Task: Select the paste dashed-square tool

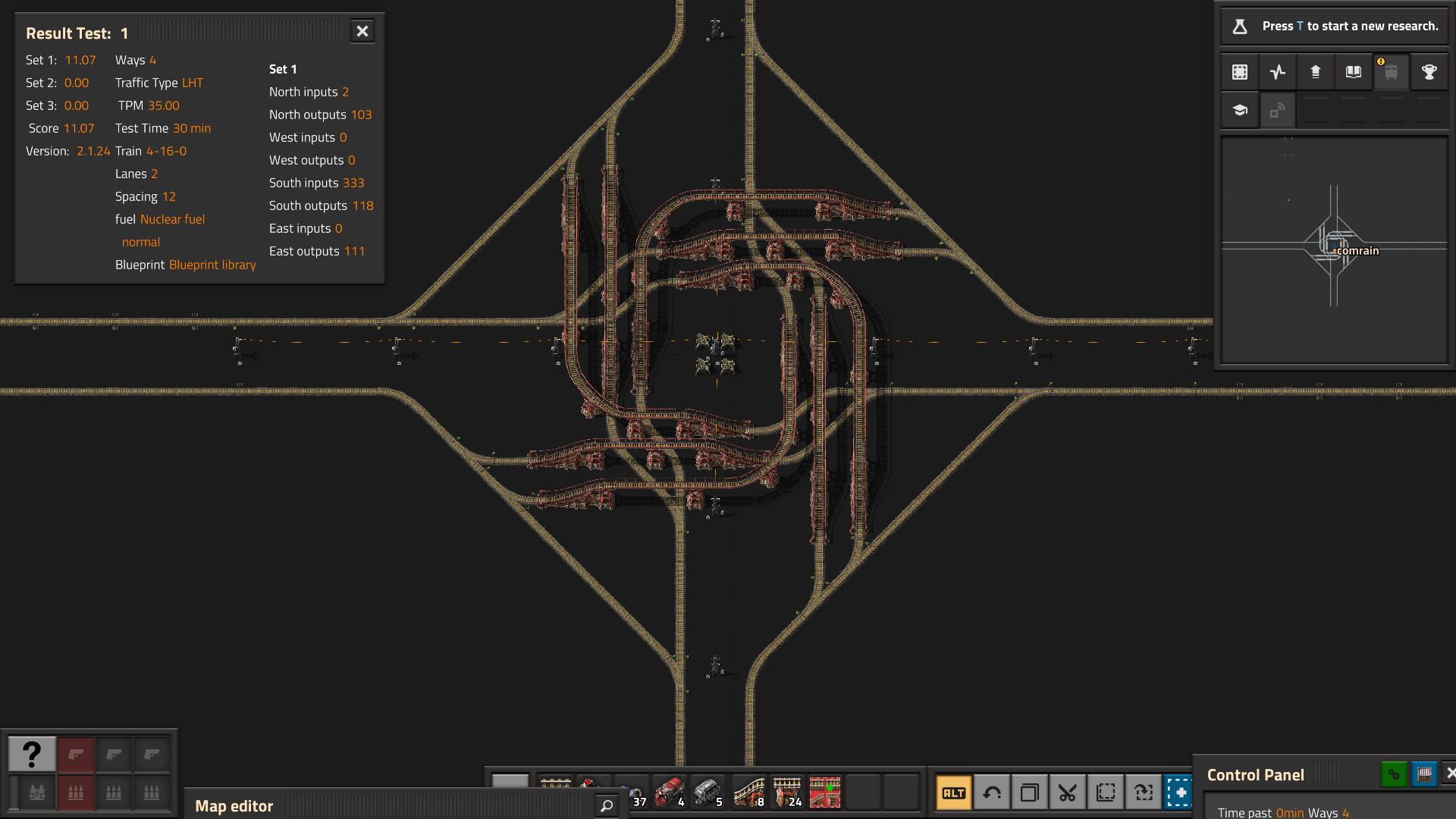Action: pos(1105,792)
